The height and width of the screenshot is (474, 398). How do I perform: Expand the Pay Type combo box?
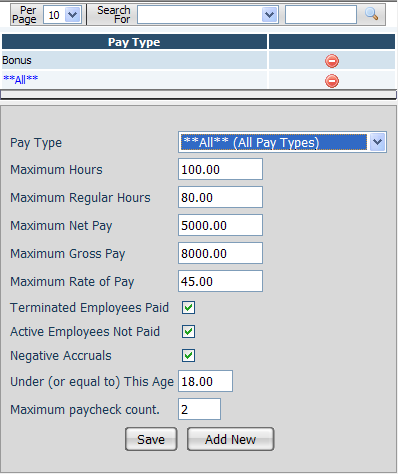click(x=282, y=142)
